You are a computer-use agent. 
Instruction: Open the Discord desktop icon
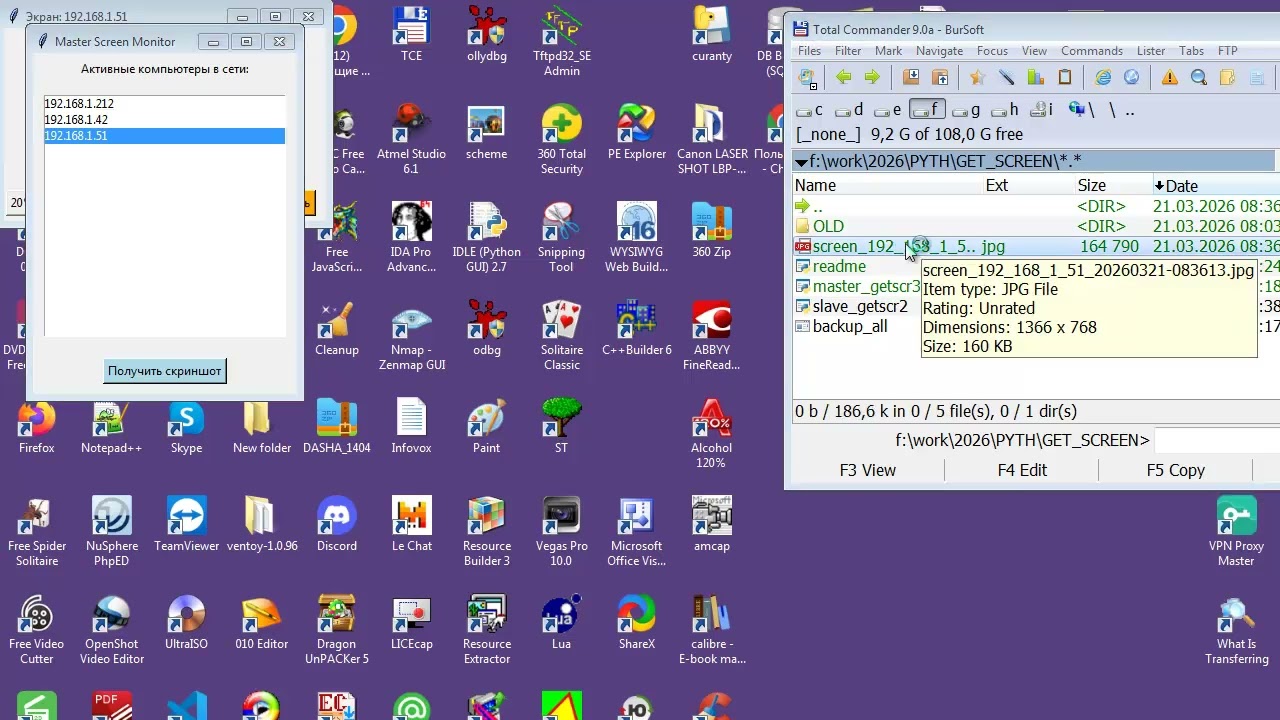tap(337, 525)
